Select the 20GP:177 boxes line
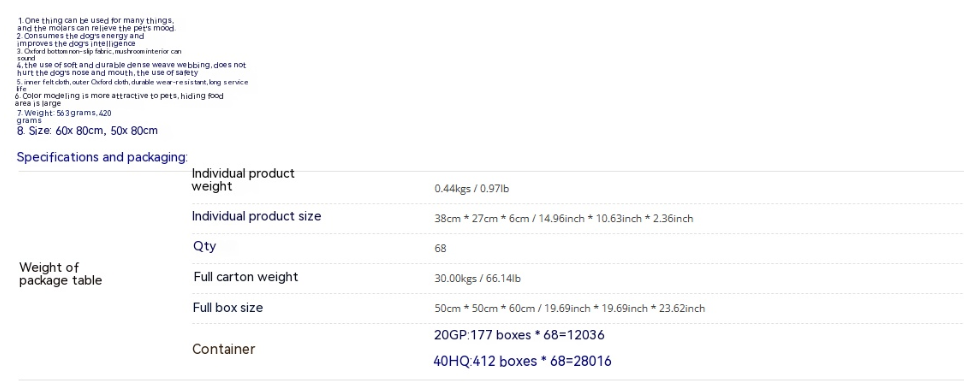 pyautogui.click(x=519, y=336)
